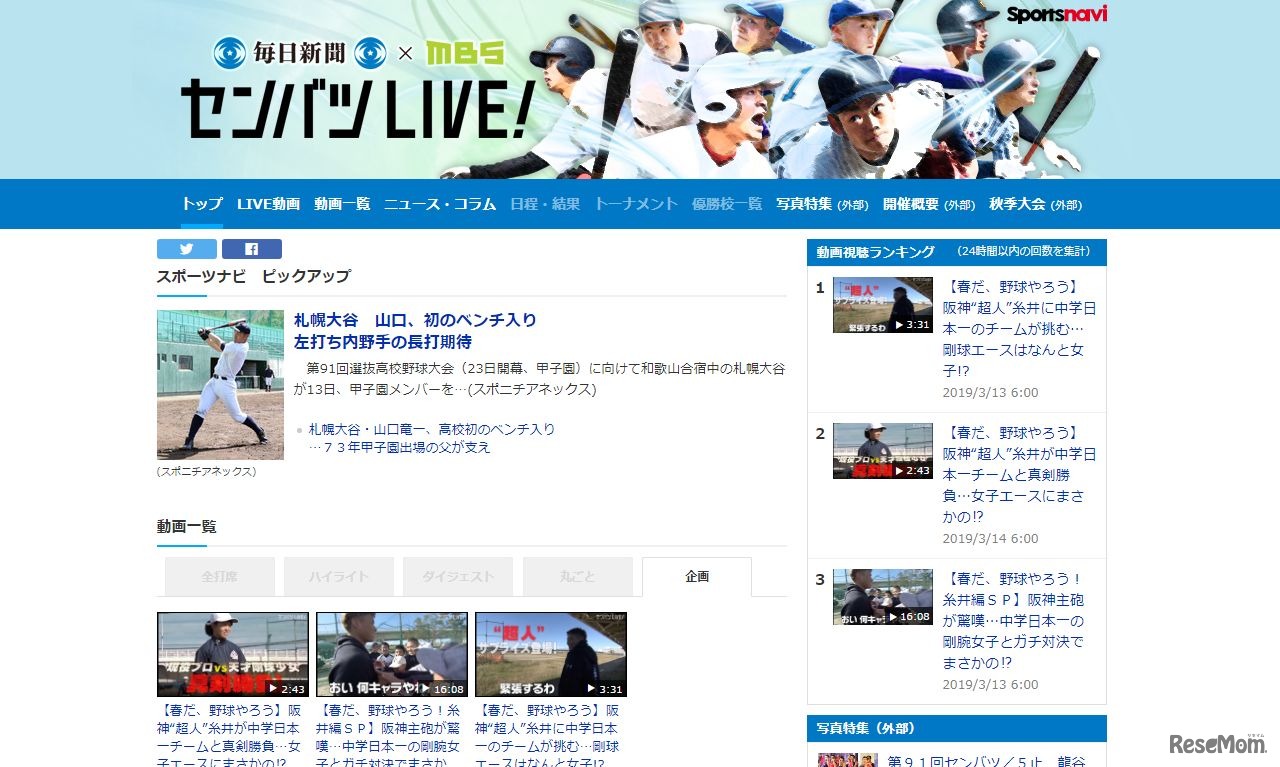Play the rank 1 ranking video thumbnail
The image size is (1280, 767).
[883, 305]
